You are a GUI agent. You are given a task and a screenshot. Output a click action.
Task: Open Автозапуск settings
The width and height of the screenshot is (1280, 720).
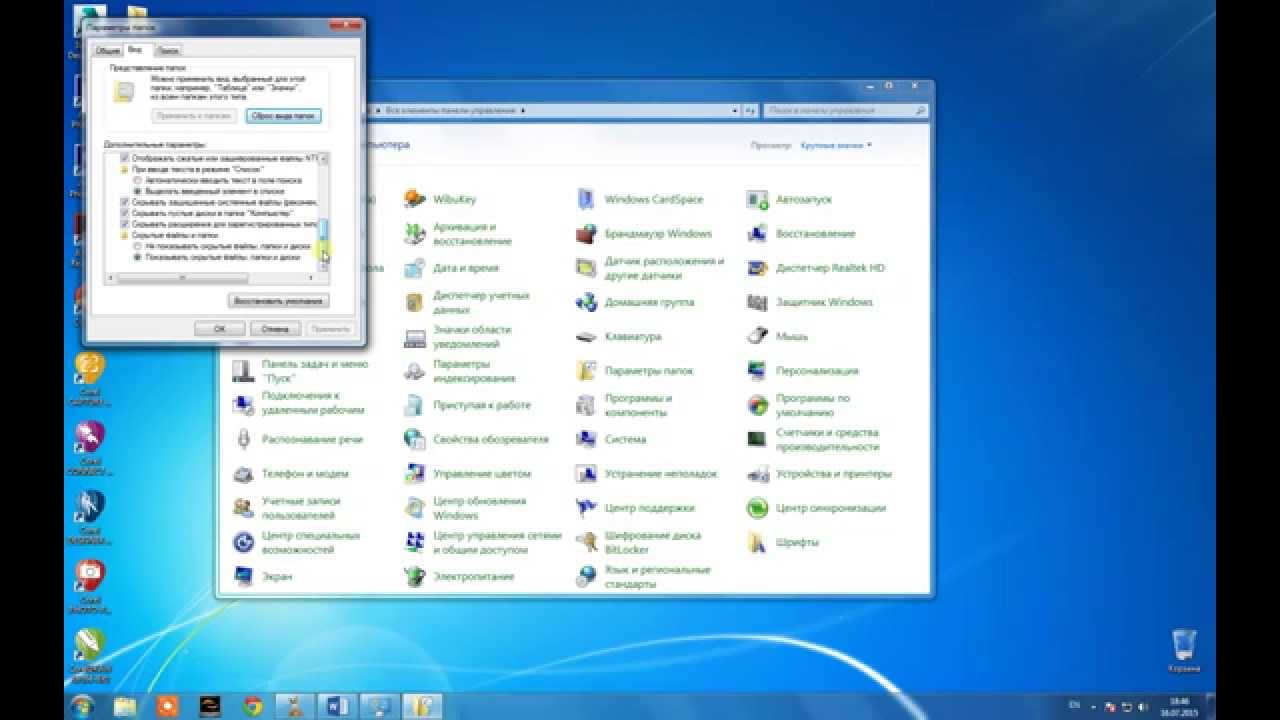pyautogui.click(x=790, y=199)
